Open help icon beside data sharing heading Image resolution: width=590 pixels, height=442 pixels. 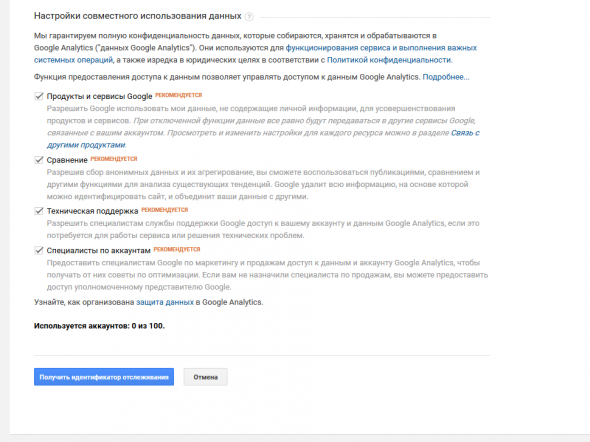point(249,17)
